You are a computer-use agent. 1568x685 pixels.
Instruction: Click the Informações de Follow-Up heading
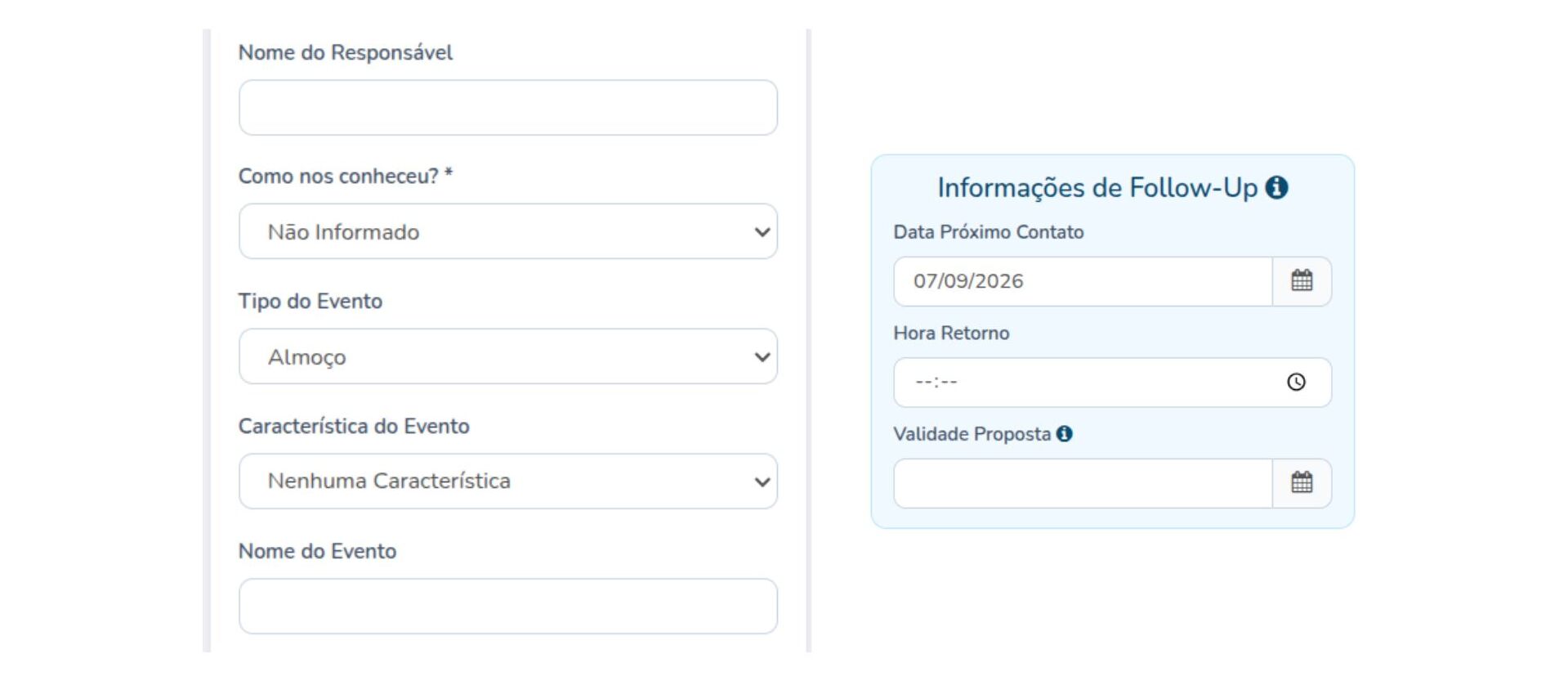pyautogui.click(x=1097, y=187)
